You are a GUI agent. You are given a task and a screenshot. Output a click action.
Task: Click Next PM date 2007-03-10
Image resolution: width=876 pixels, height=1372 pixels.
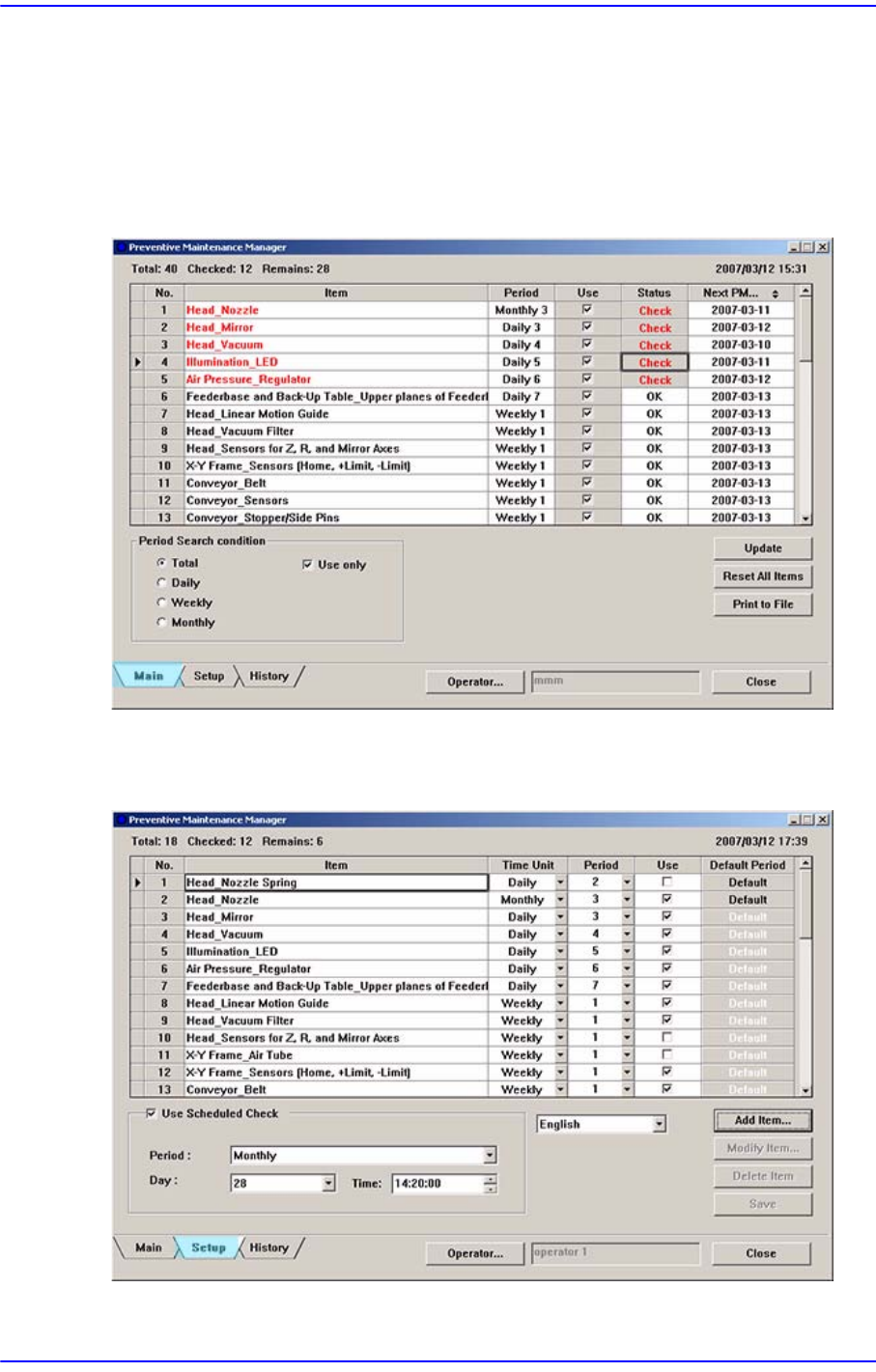[x=741, y=345]
